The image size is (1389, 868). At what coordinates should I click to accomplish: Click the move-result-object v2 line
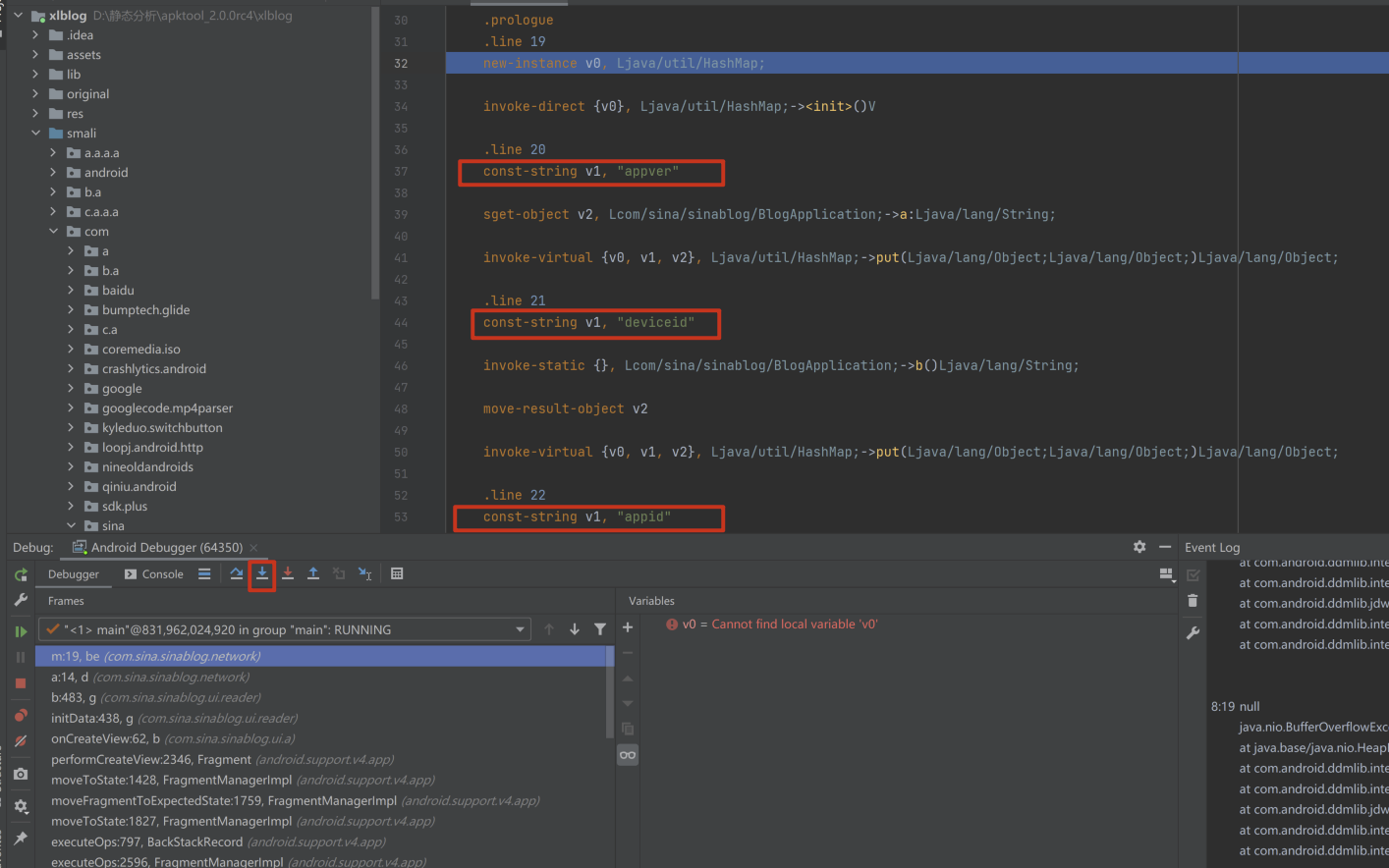tap(565, 408)
